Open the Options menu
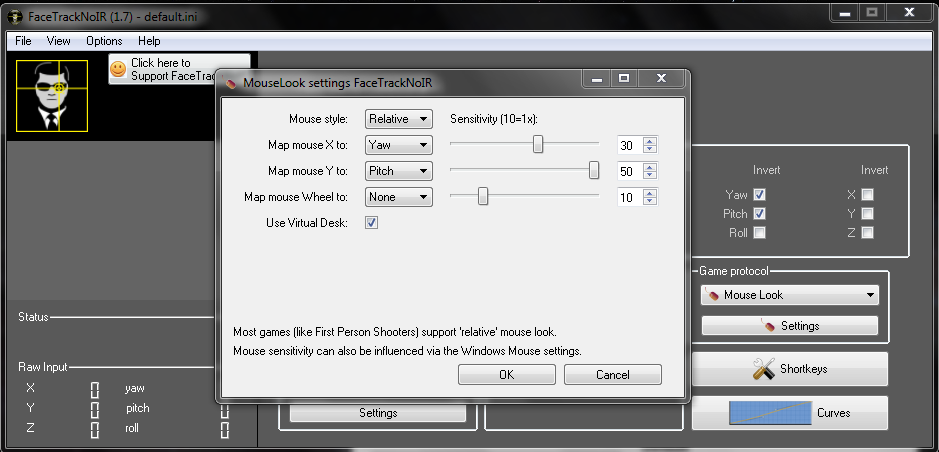The image size is (939, 452). [104, 41]
